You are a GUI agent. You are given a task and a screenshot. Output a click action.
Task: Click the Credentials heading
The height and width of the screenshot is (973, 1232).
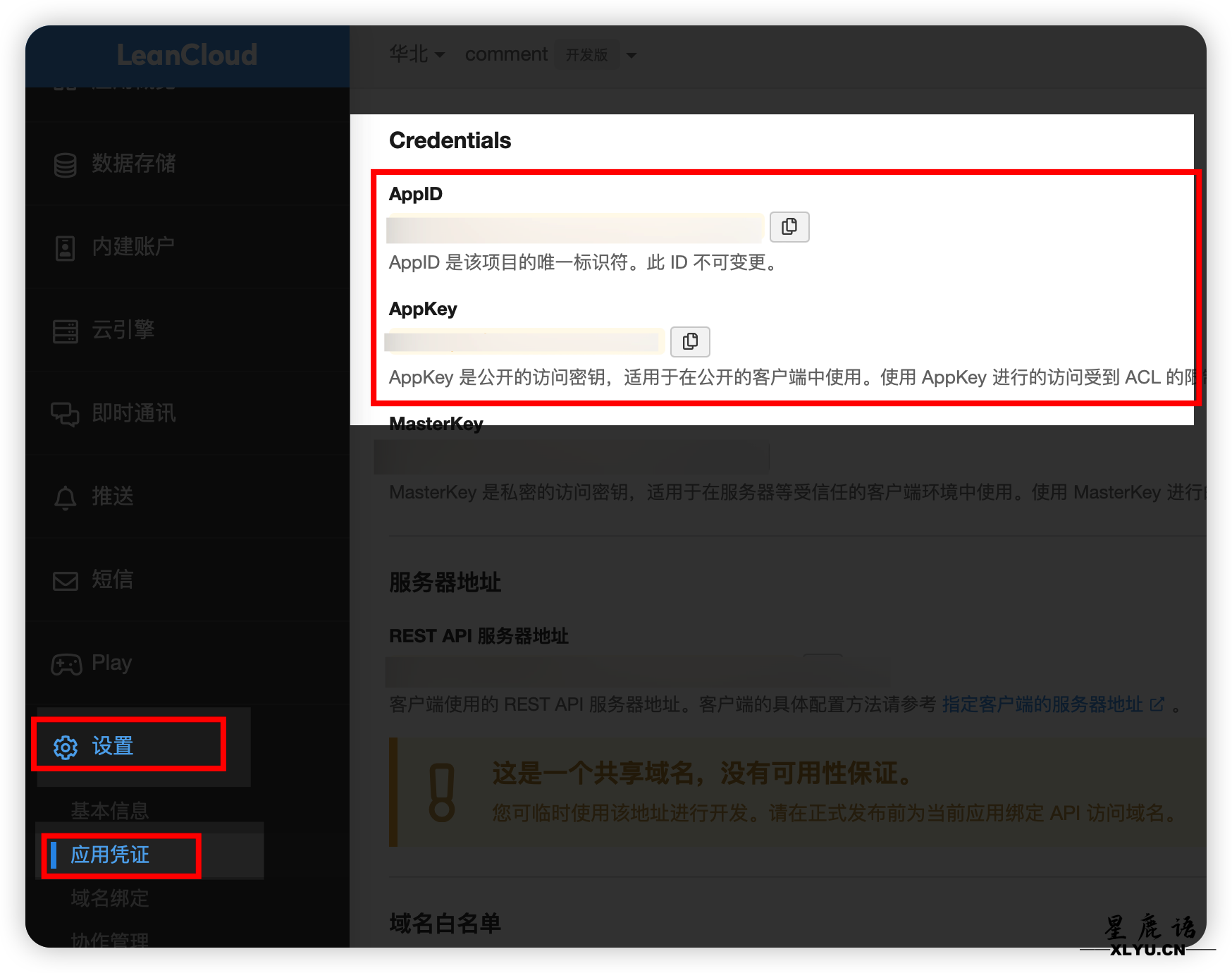coord(450,140)
